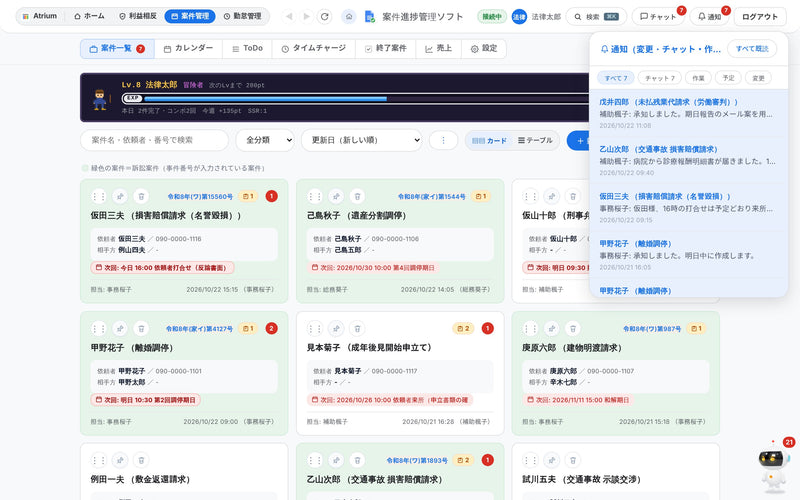Click drag handle icon on 甲野花子 card

click(x=98, y=329)
